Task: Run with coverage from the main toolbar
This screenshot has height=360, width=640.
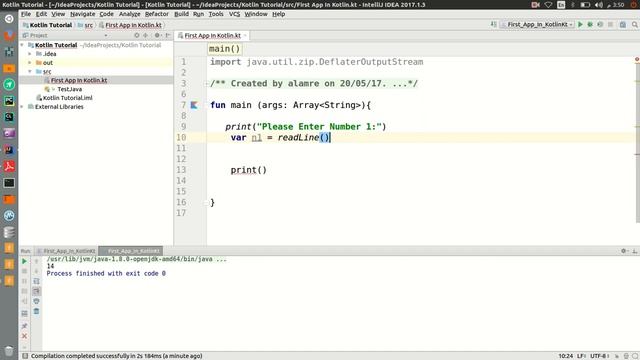Action: click(600, 24)
